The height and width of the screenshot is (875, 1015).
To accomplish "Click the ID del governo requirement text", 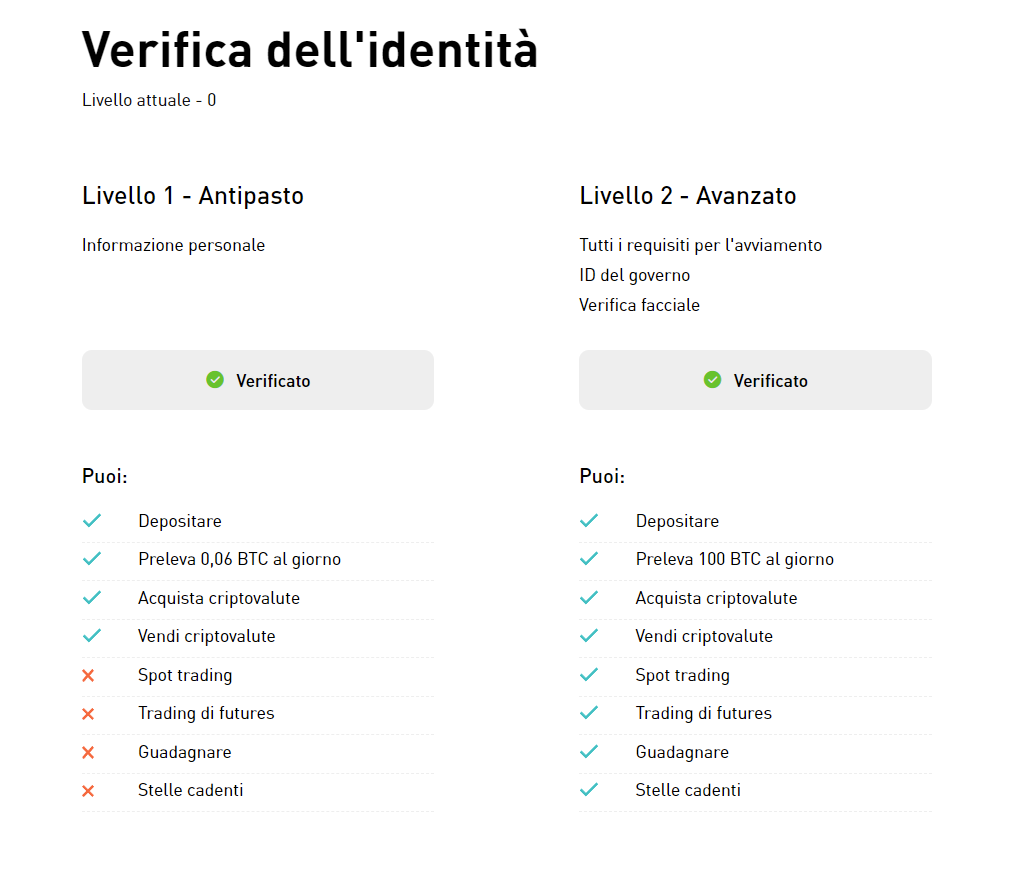I will (635, 275).
